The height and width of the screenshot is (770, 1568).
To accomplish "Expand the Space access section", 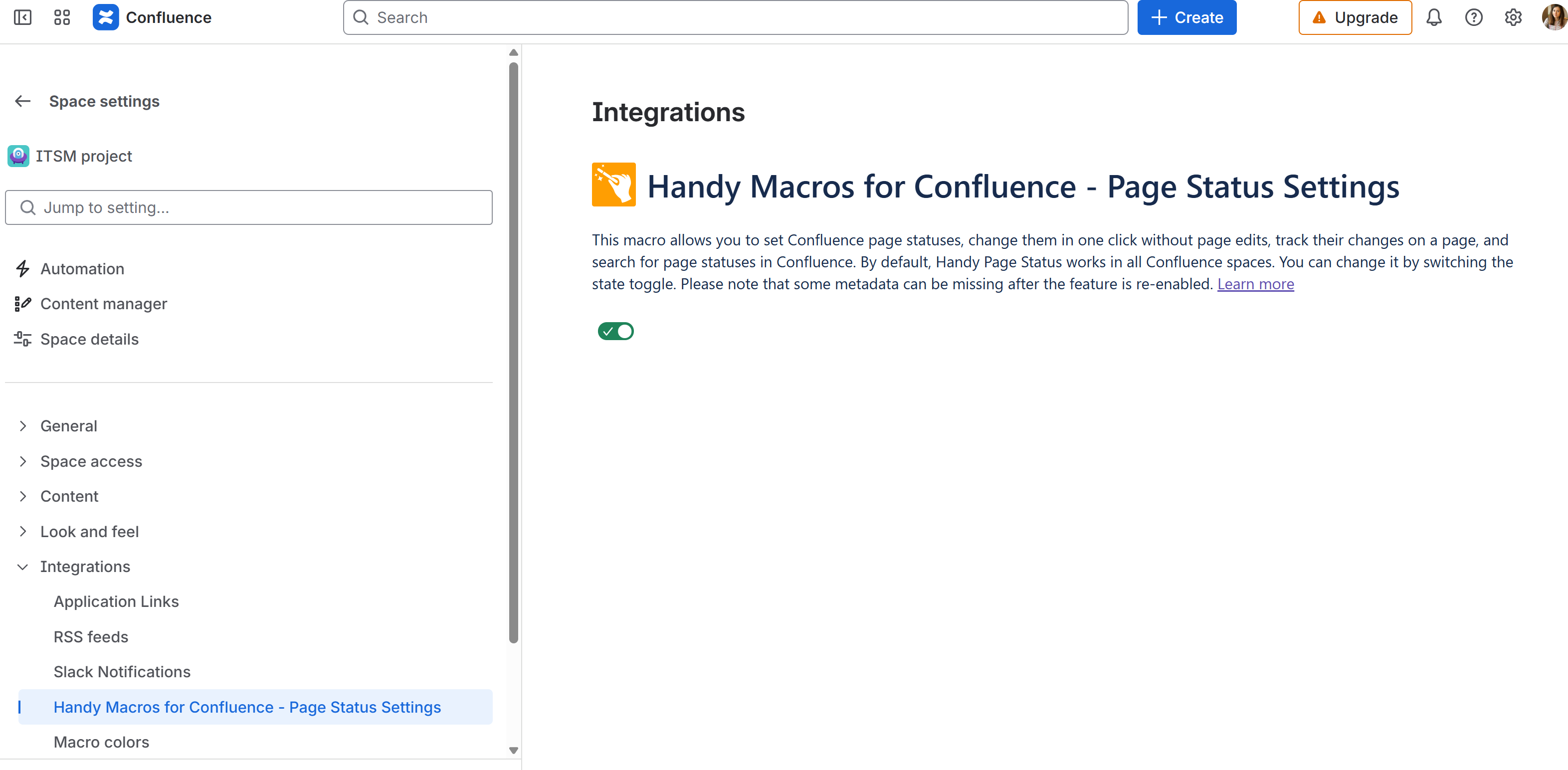I will pyautogui.click(x=22, y=461).
